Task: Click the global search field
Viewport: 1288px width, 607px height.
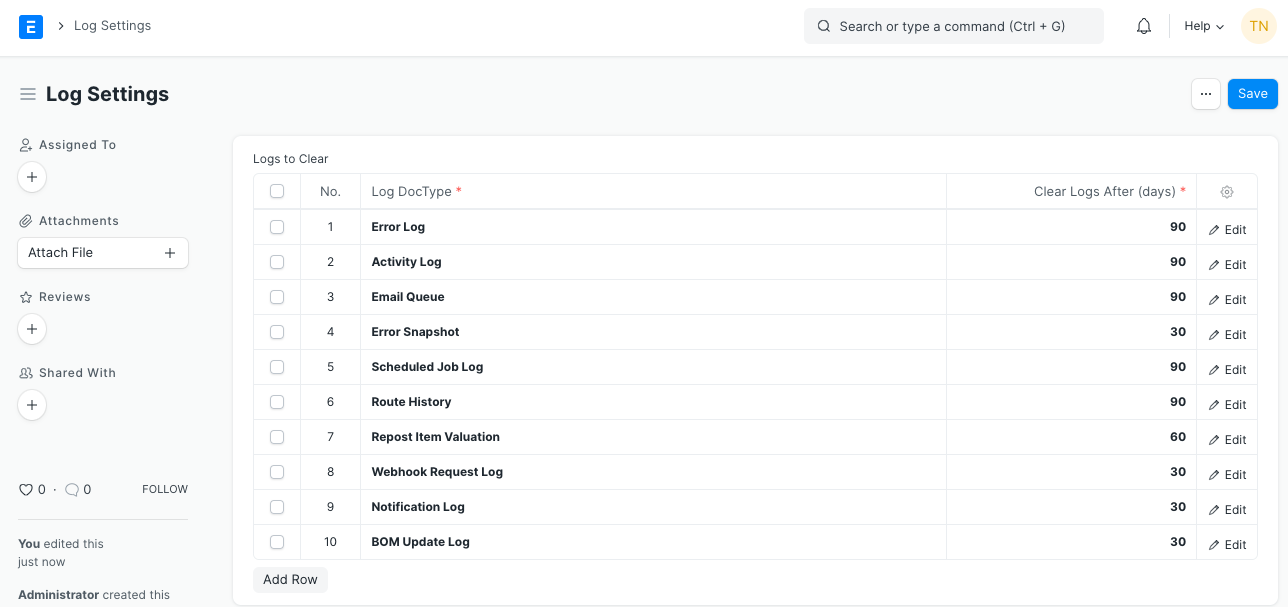Action: click(953, 26)
